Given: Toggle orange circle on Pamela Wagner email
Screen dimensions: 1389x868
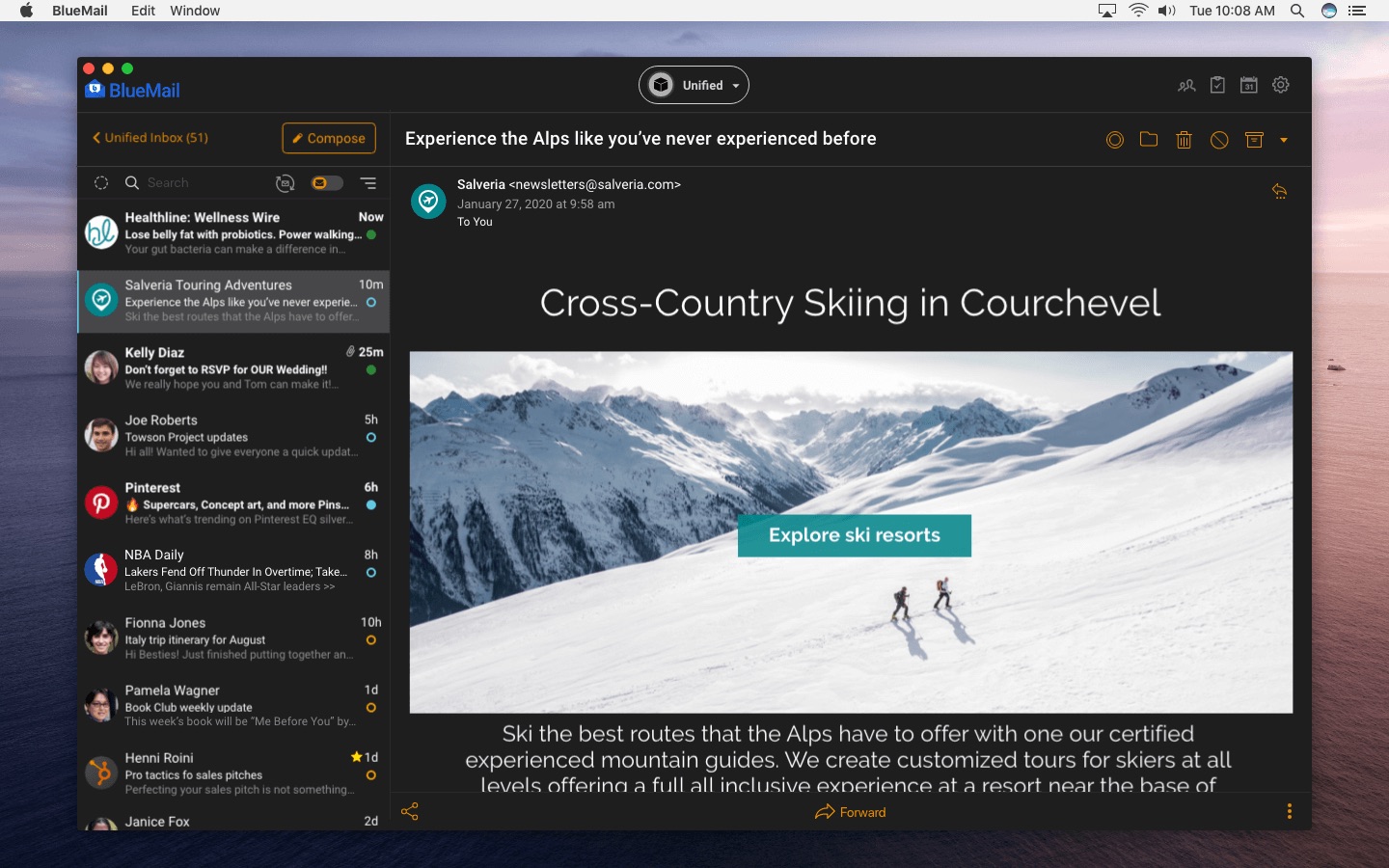Looking at the screenshot, I should 371,707.
